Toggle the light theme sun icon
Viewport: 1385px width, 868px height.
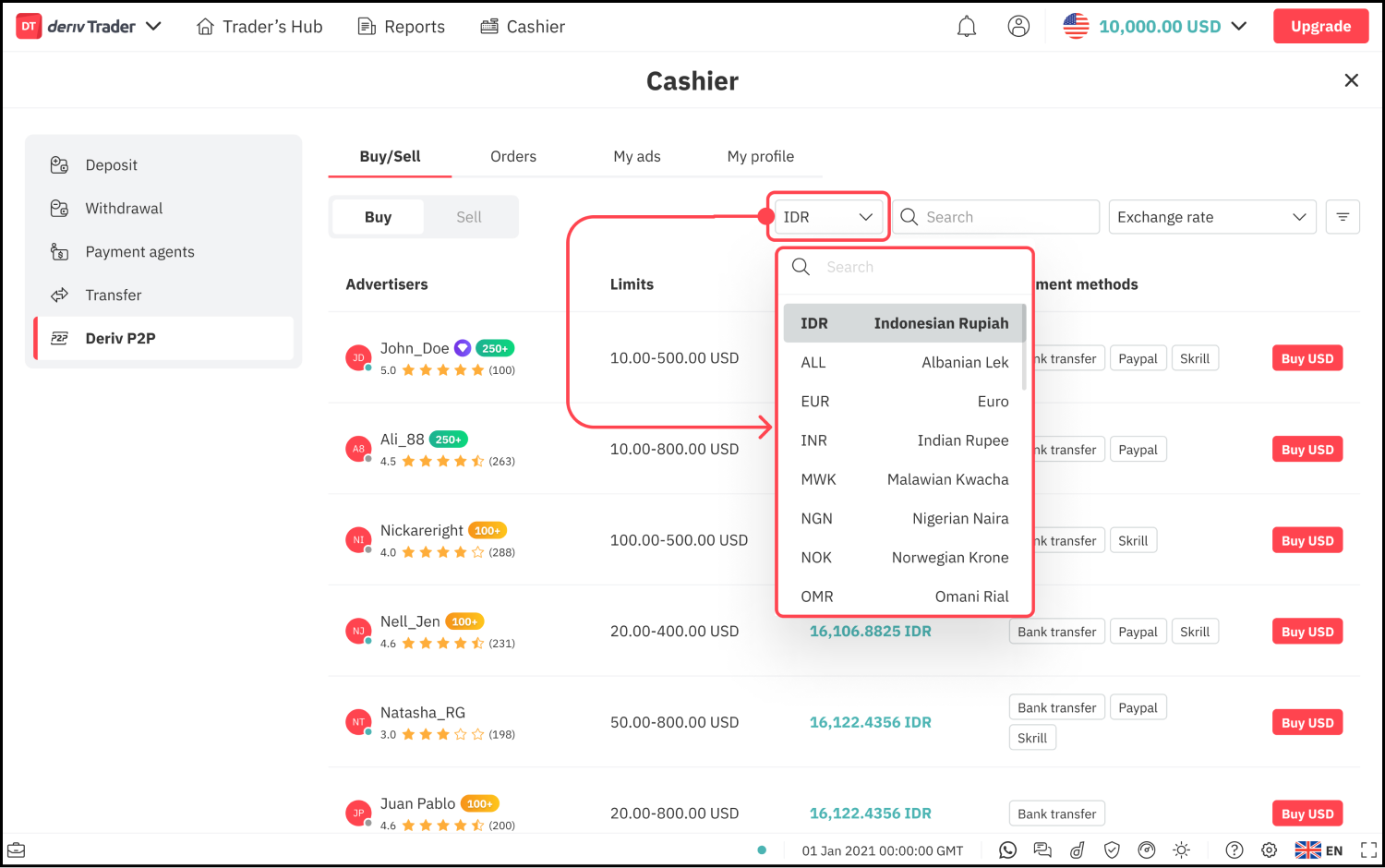(x=1181, y=850)
